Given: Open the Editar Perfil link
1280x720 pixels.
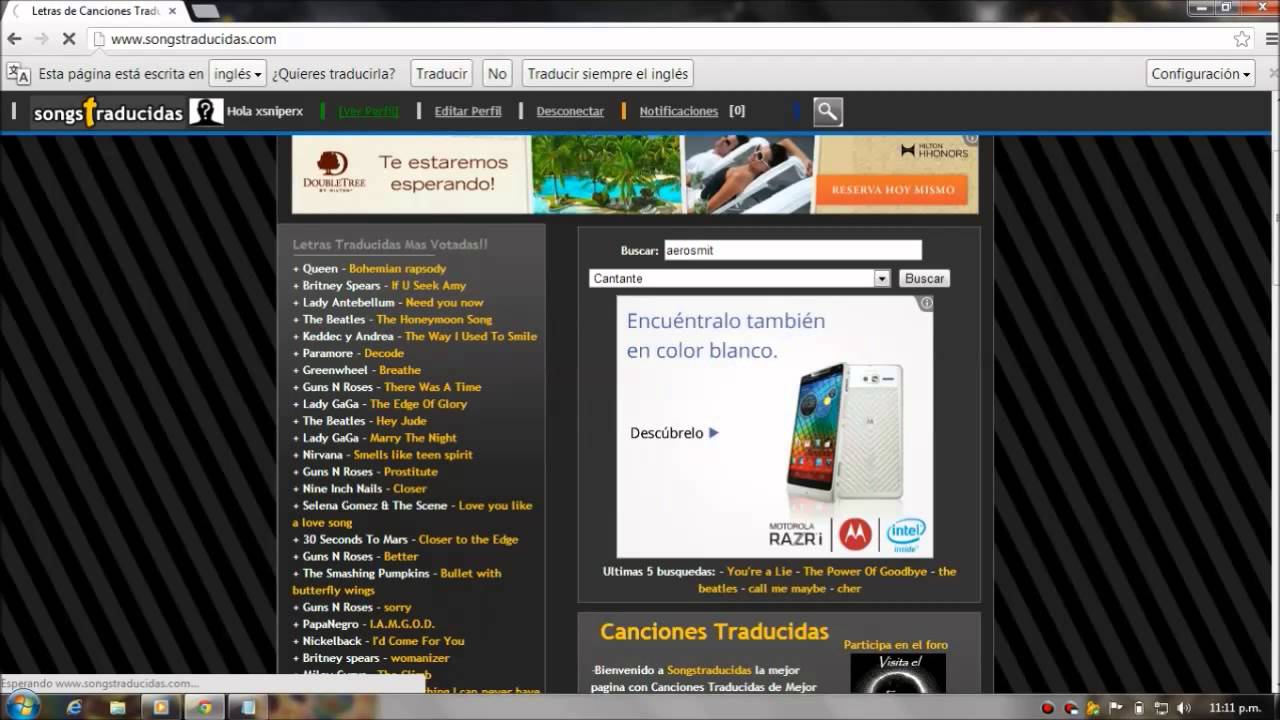Looking at the screenshot, I should pos(468,111).
